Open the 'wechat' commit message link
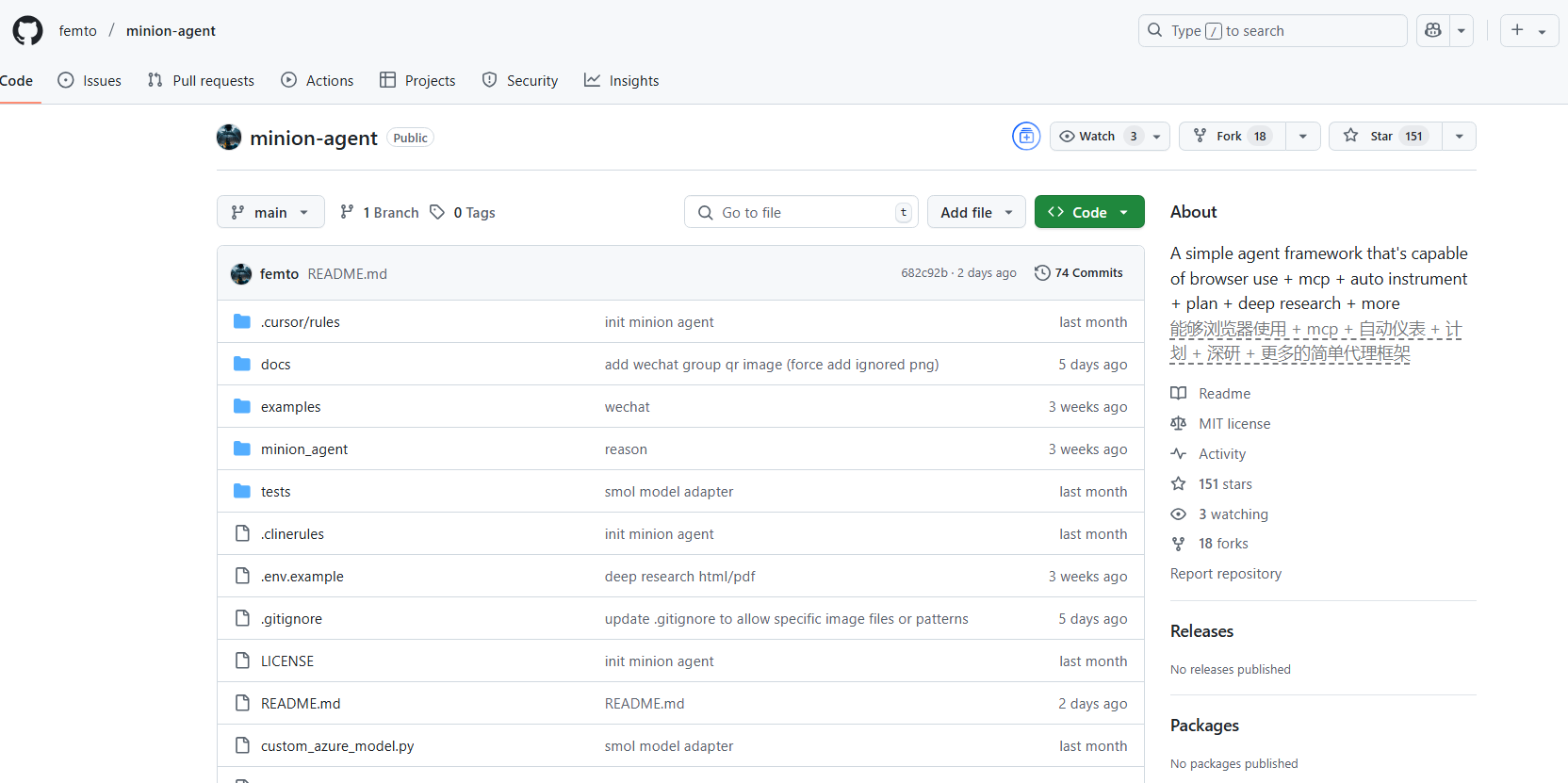 (x=628, y=406)
